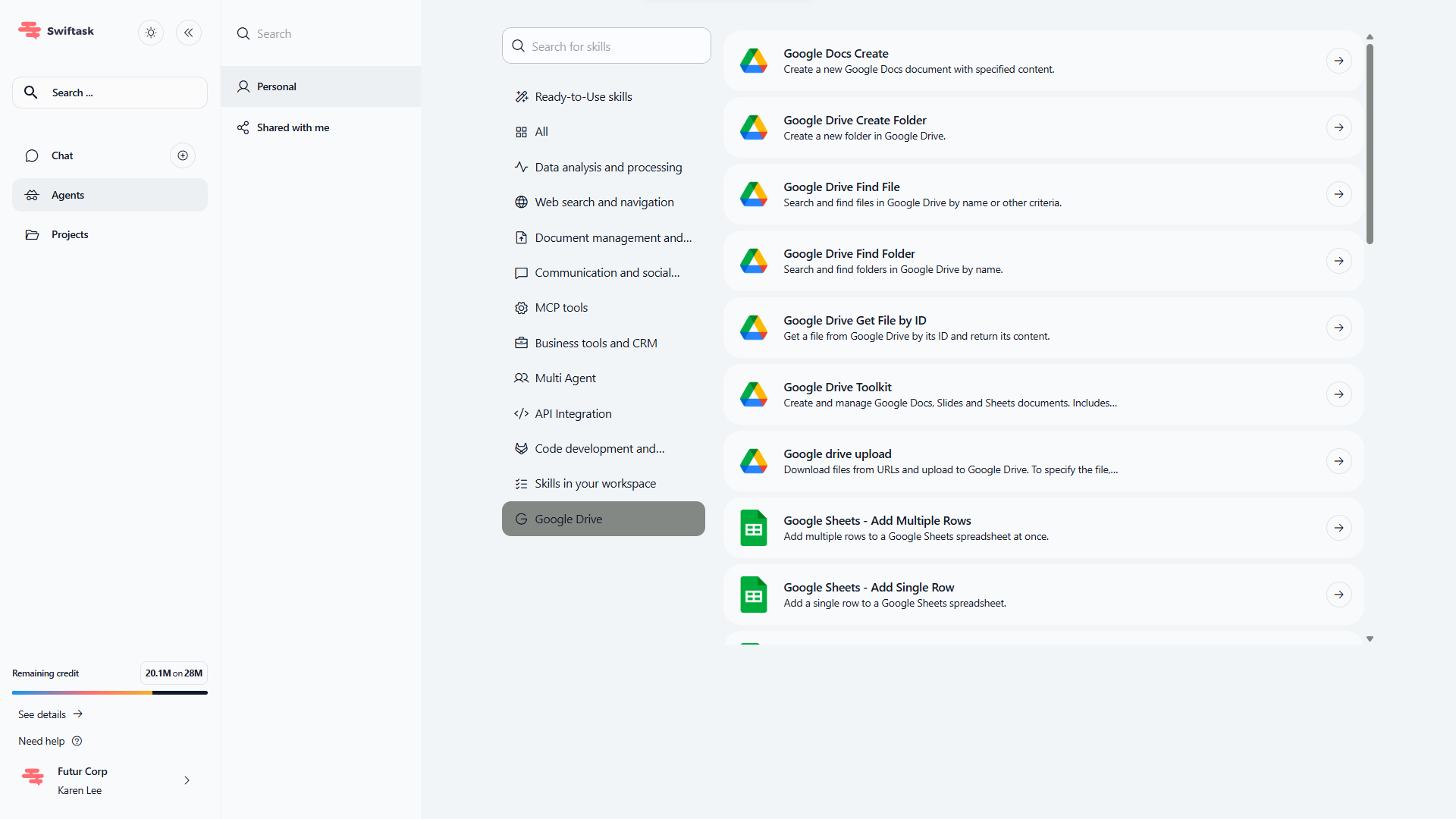Screen dimensions: 1456x819
Task: Select the MCP tools category
Action: point(561,308)
